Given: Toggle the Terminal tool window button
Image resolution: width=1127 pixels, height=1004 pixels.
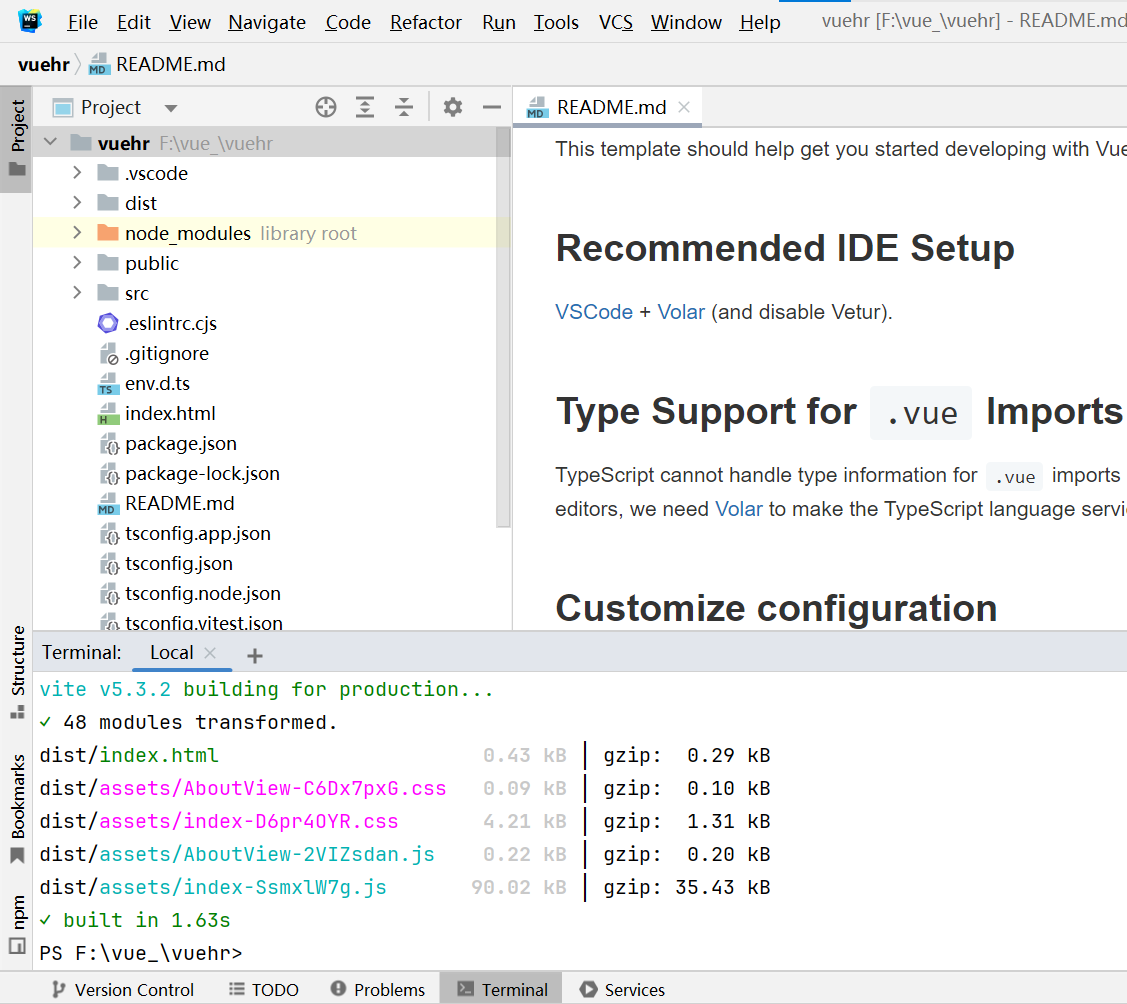Looking at the screenshot, I should tap(502, 990).
